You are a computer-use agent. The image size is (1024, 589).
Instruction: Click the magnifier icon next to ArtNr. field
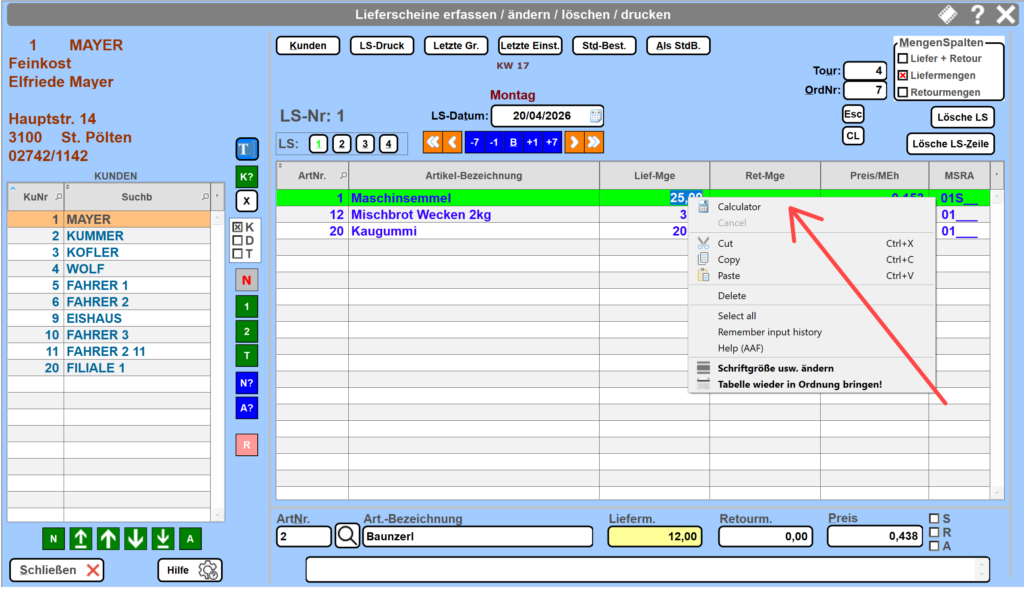point(347,537)
